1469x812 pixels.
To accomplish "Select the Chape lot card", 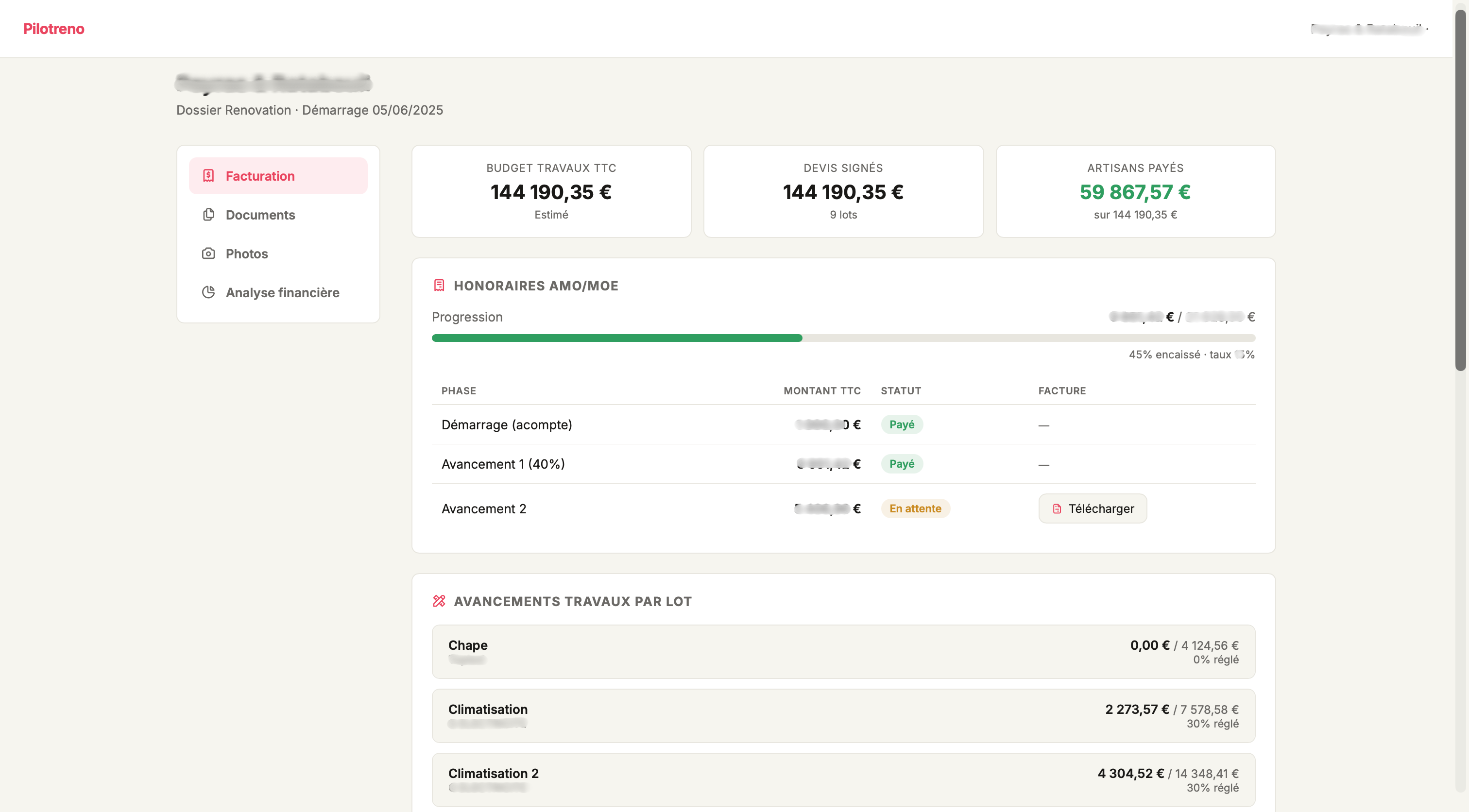I will [x=843, y=652].
